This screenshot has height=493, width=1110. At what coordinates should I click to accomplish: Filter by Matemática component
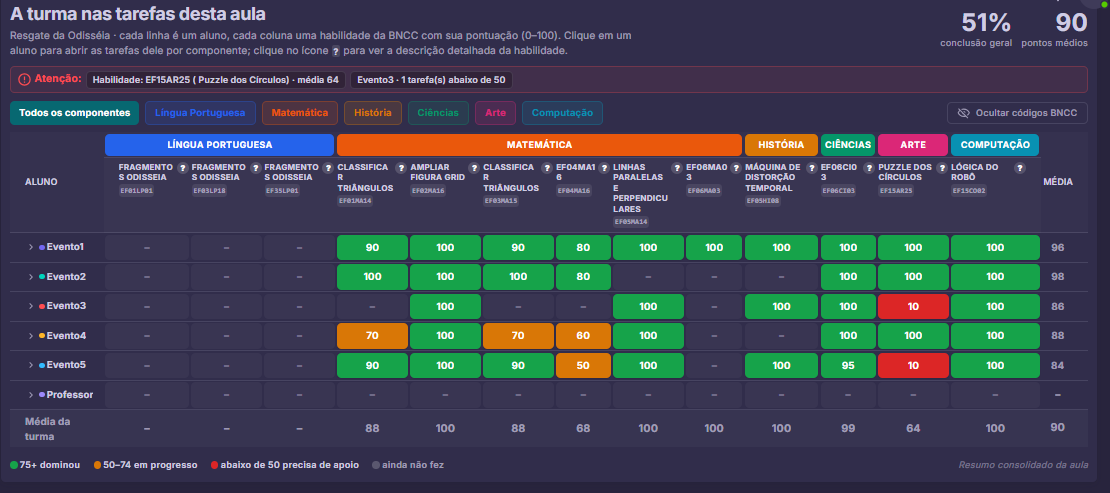click(299, 113)
